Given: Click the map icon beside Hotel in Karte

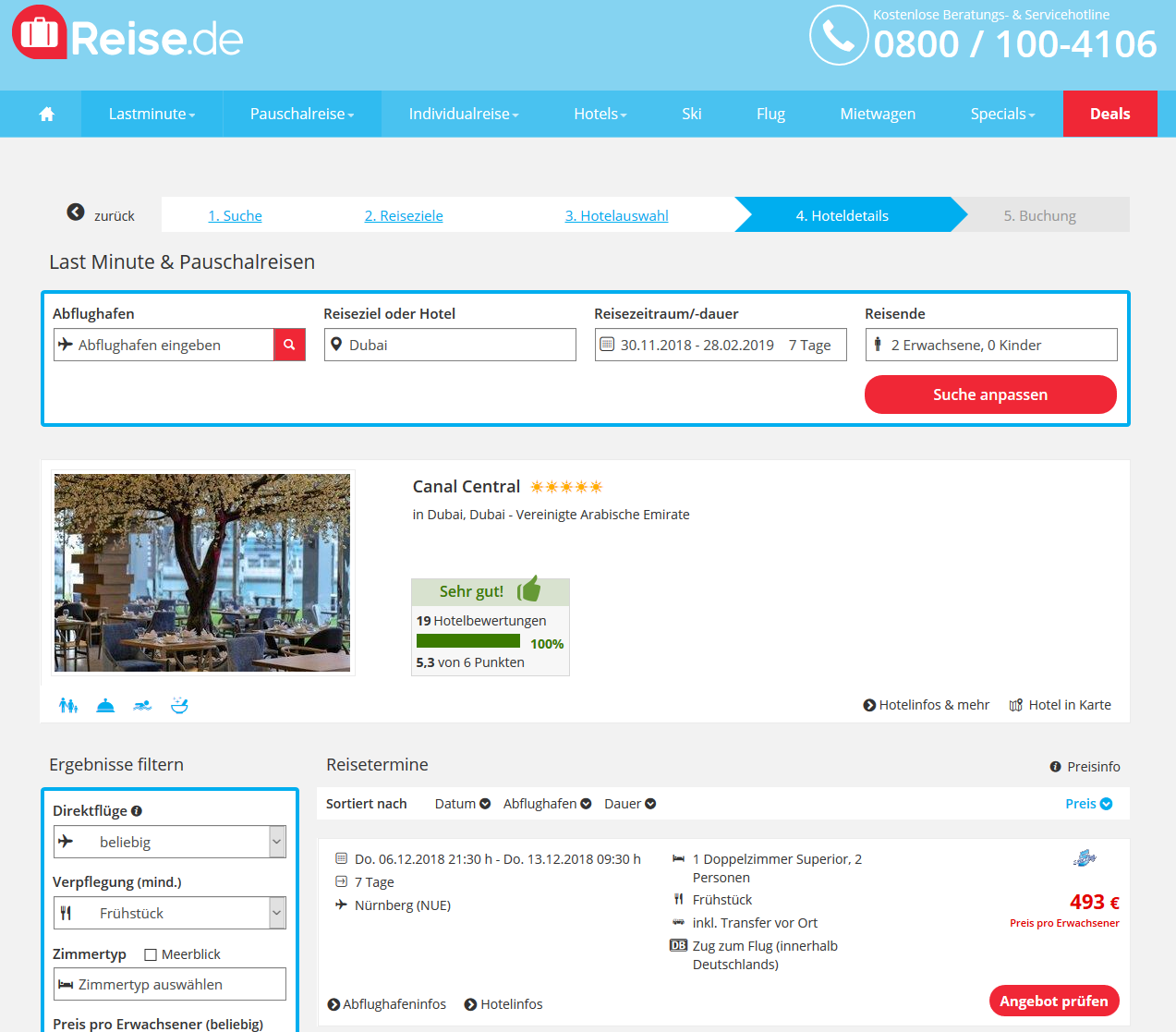Looking at the screenshot, I should coord(1016,705).
